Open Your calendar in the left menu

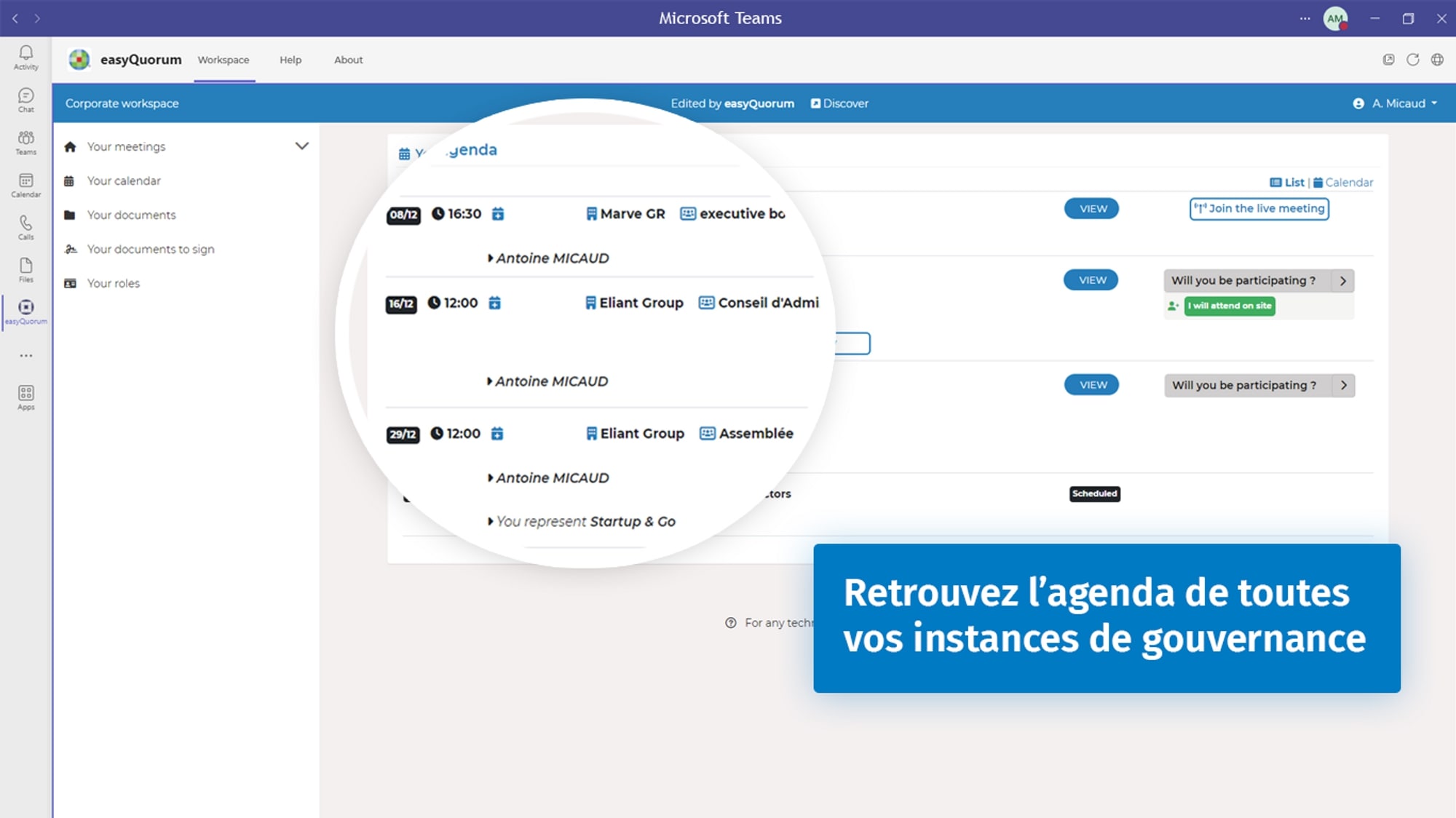point(124,180)
